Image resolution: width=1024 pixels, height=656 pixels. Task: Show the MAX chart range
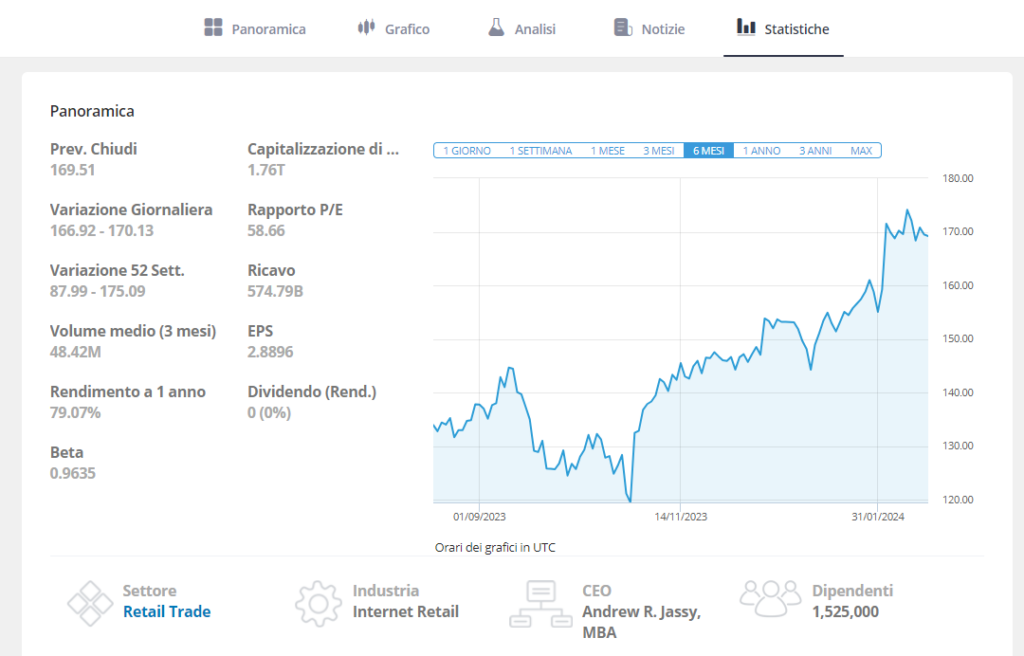(x=861, y=151)
